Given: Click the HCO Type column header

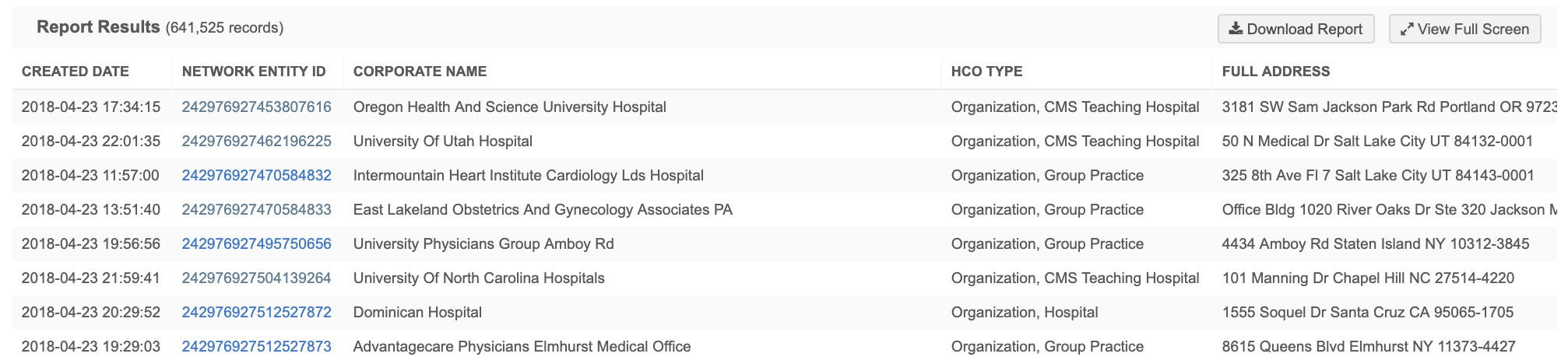Looking at the screenshot, I should coord(986,72).
